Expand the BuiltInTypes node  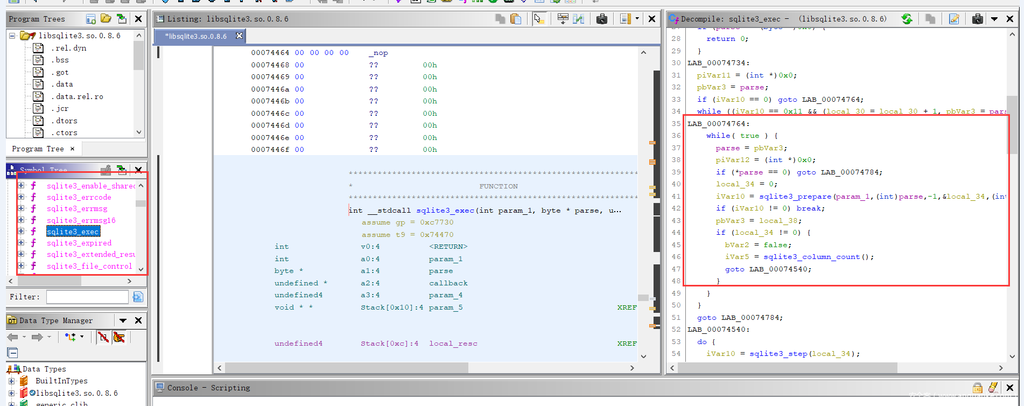(x=10, y=381)
